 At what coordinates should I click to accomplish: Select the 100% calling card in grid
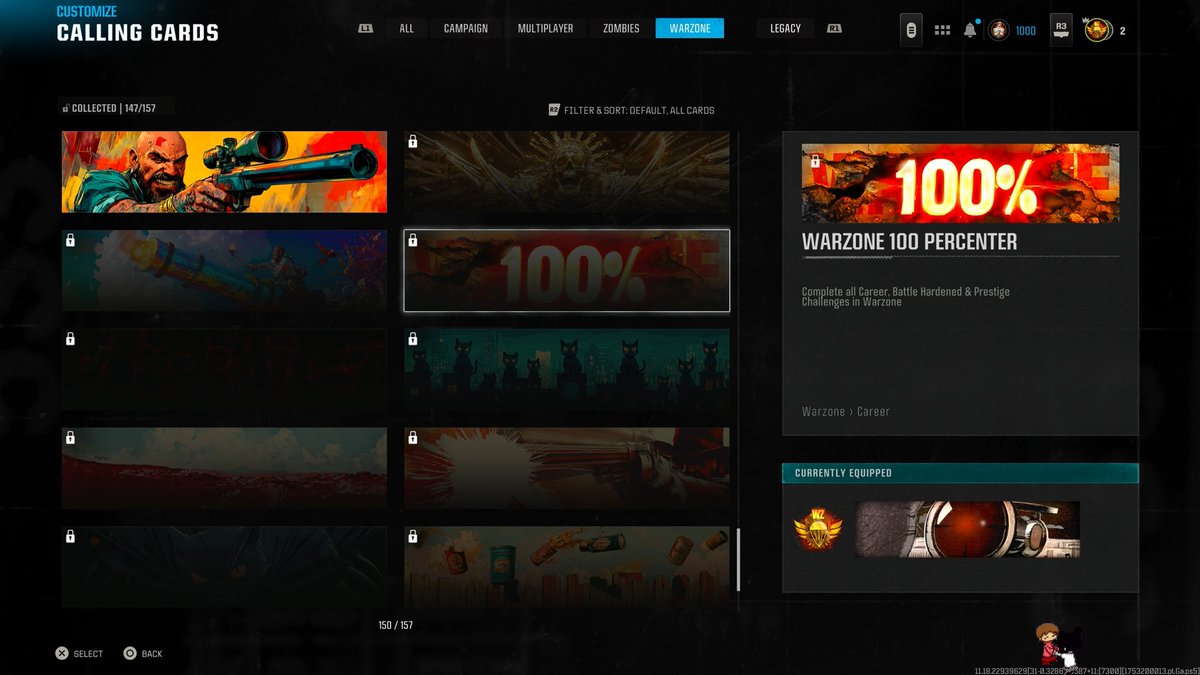(x=567, y=271)
